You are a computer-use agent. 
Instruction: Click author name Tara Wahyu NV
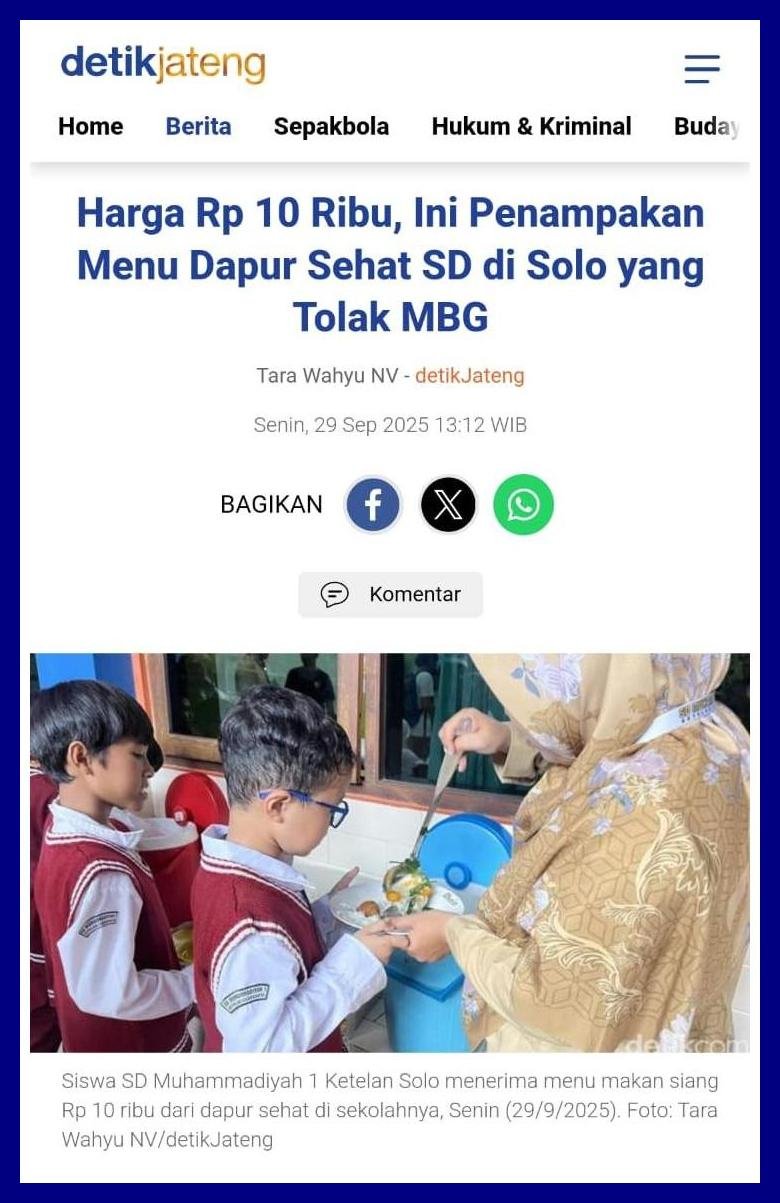(x=326, y=376)
